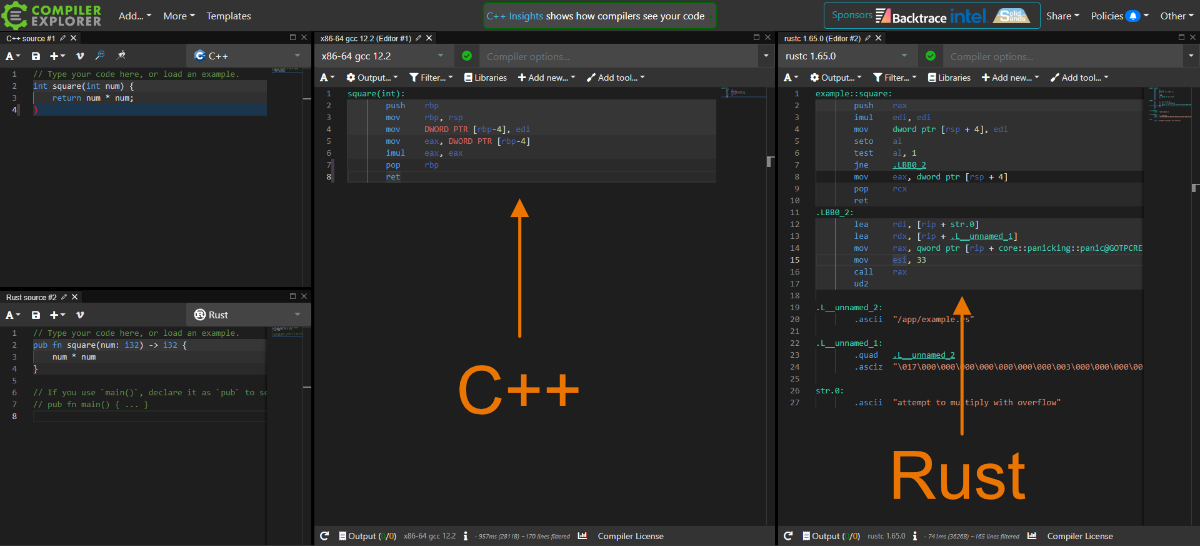This screenshot has height=546, width=1200.
Task: Open Libraries in the rustc compiler pane
Action: pos(948,77)
